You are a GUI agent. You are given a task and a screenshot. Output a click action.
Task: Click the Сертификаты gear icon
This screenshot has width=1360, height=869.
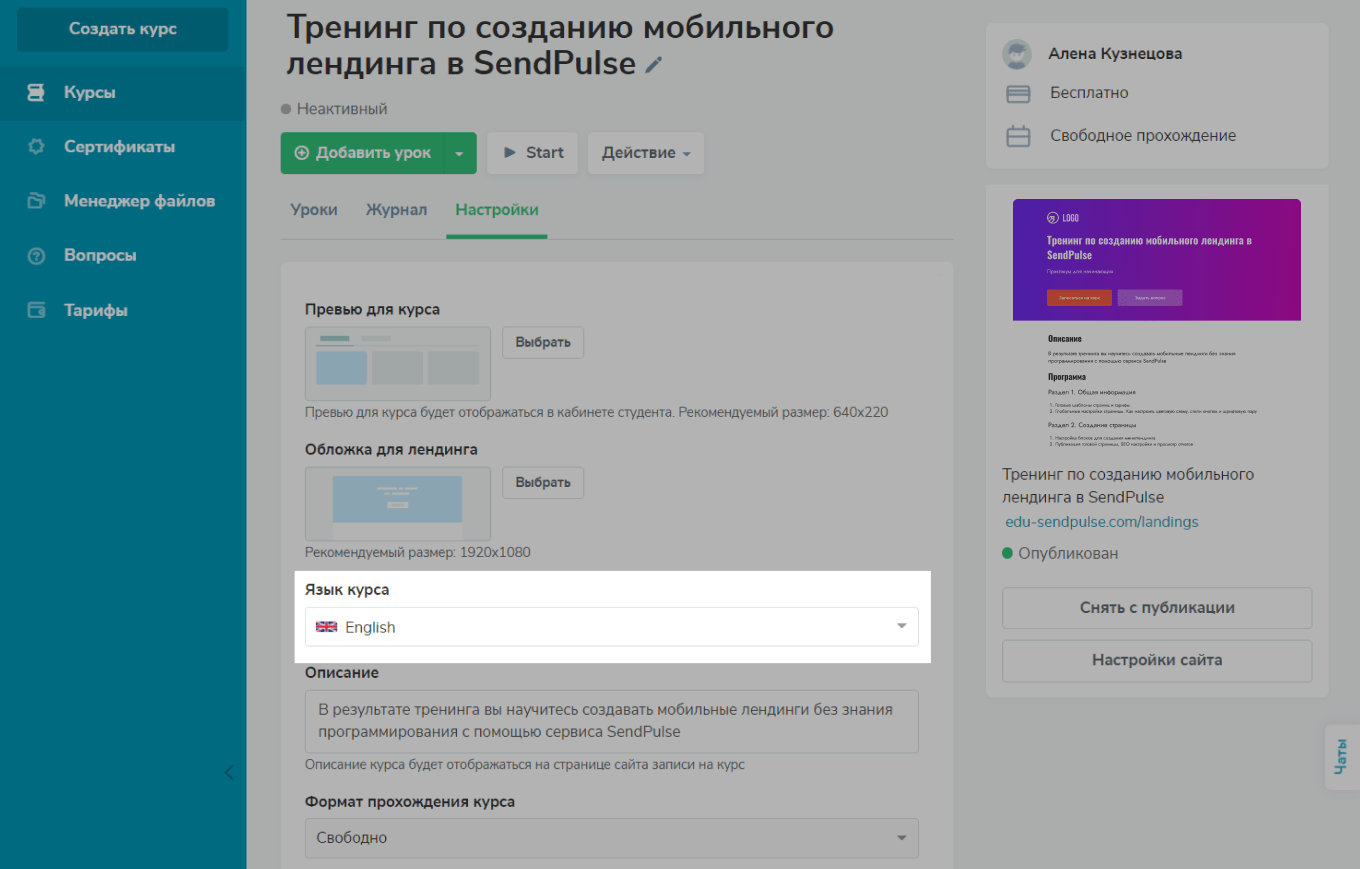pyautogui.click(x=36, y=147)
